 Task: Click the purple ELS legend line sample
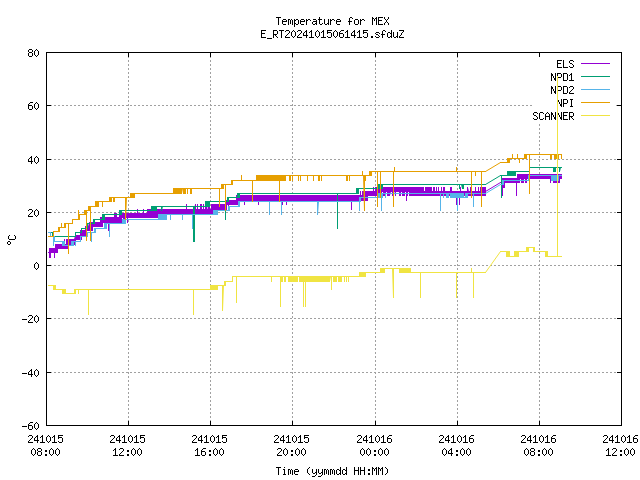click(595, 64)
